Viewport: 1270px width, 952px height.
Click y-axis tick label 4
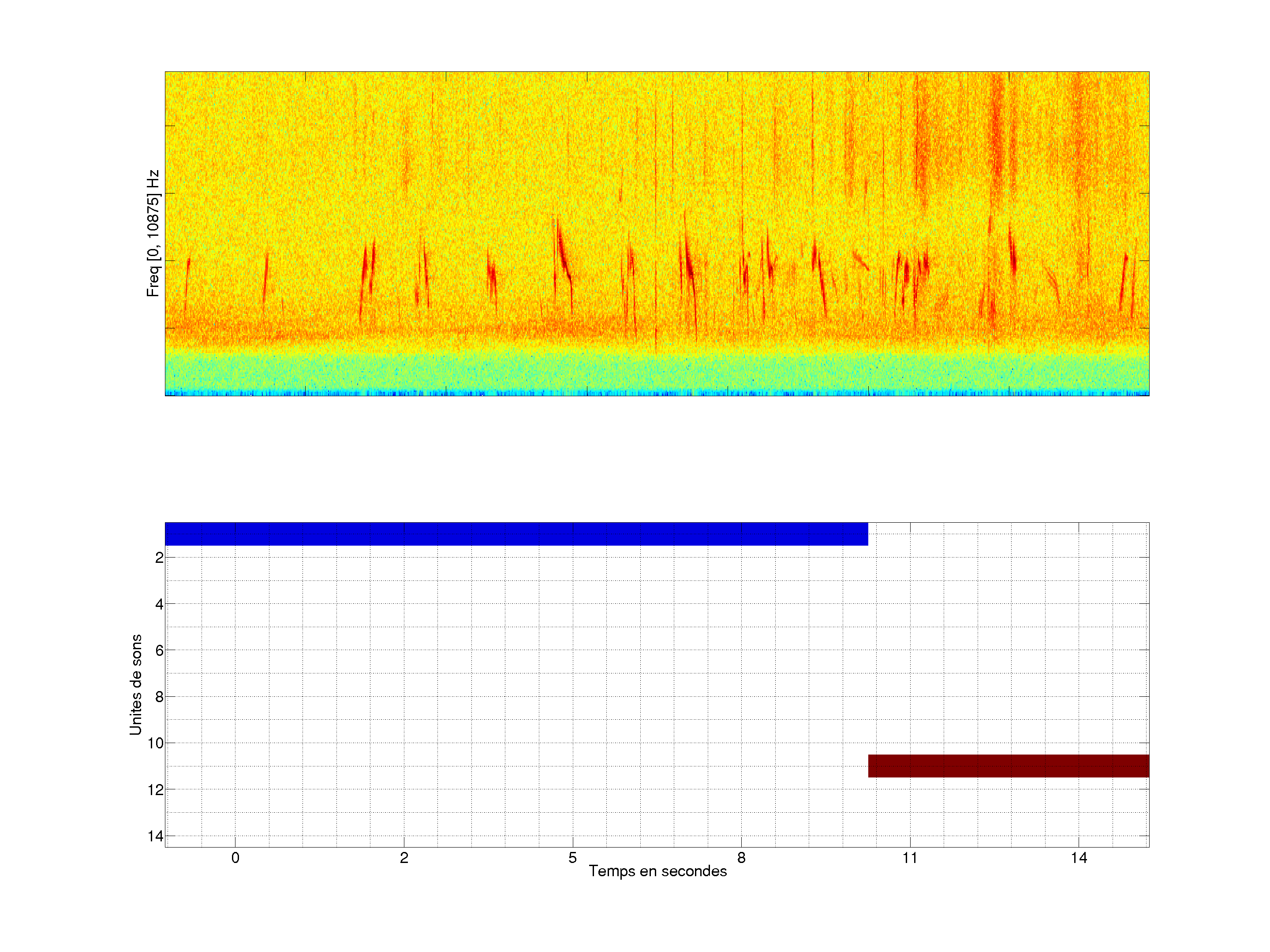[159, 604]
